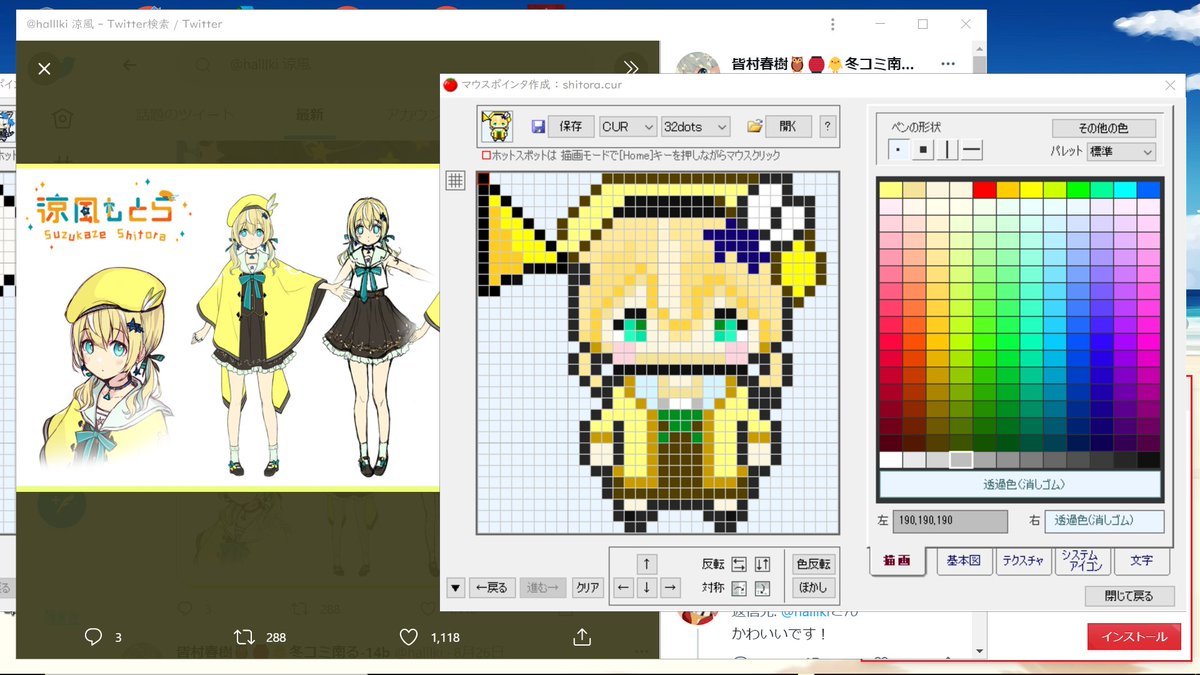Click the 開く open button
The width and height of the screenshot is (1200, 675).
[789, 127]
